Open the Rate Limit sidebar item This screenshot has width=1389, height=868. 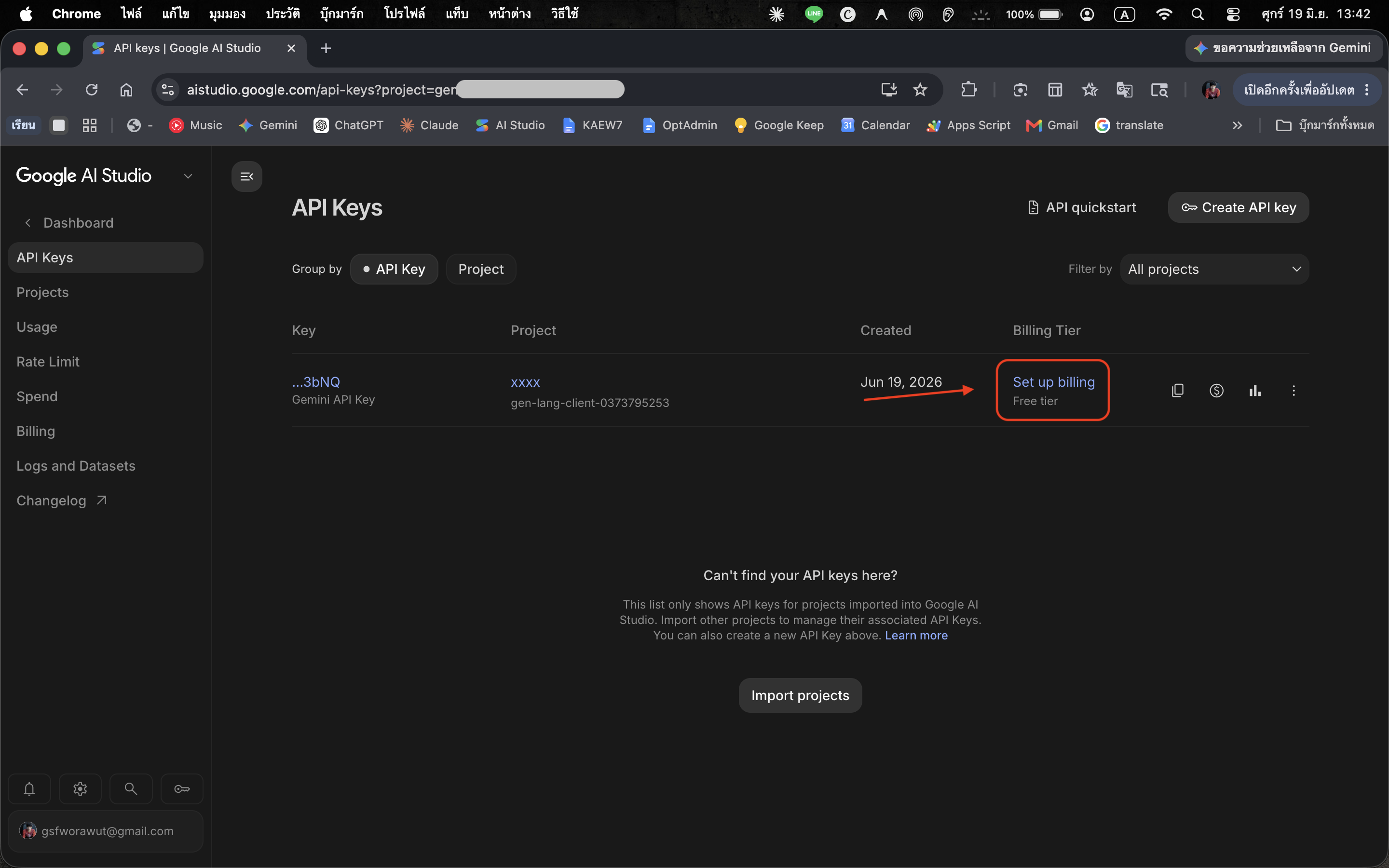[x=48, y=362]
